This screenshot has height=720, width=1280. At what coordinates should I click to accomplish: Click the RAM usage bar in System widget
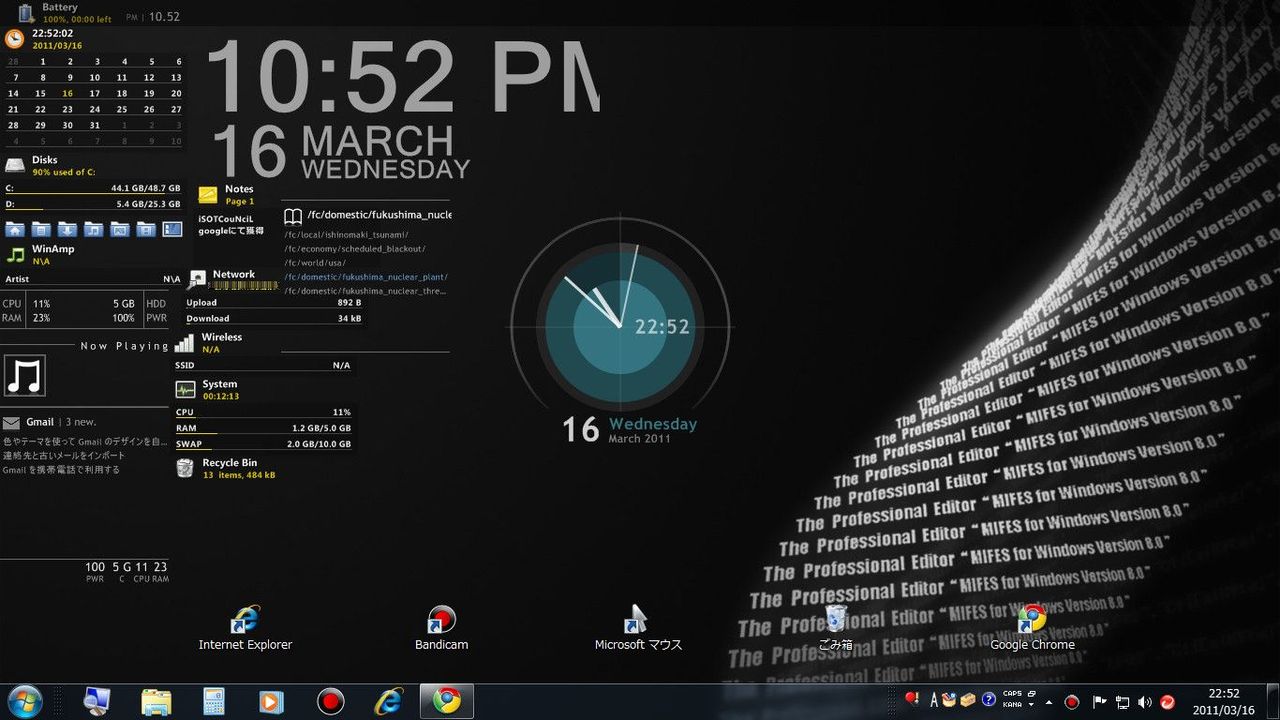coord(263,433)
